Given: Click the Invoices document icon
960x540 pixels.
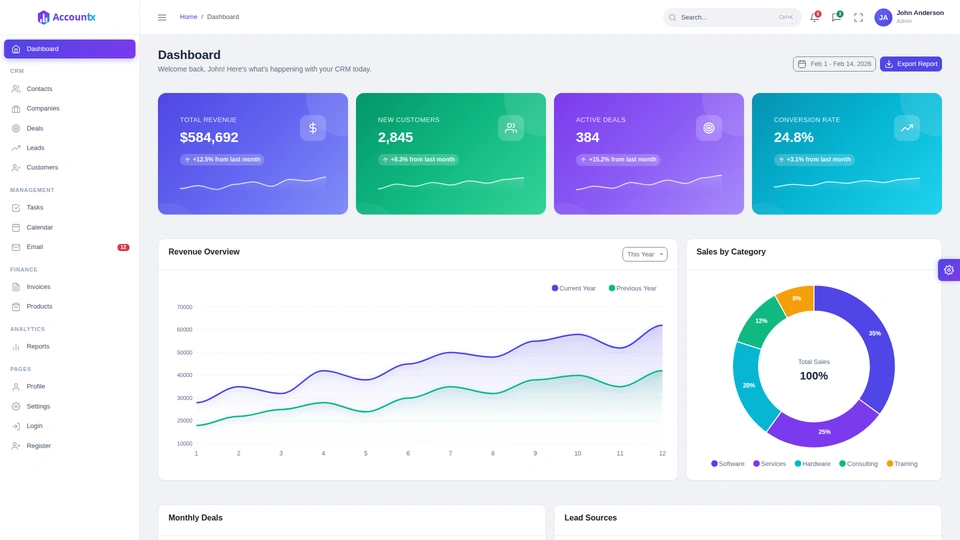Looking at the screenshot, I should 16,287.
